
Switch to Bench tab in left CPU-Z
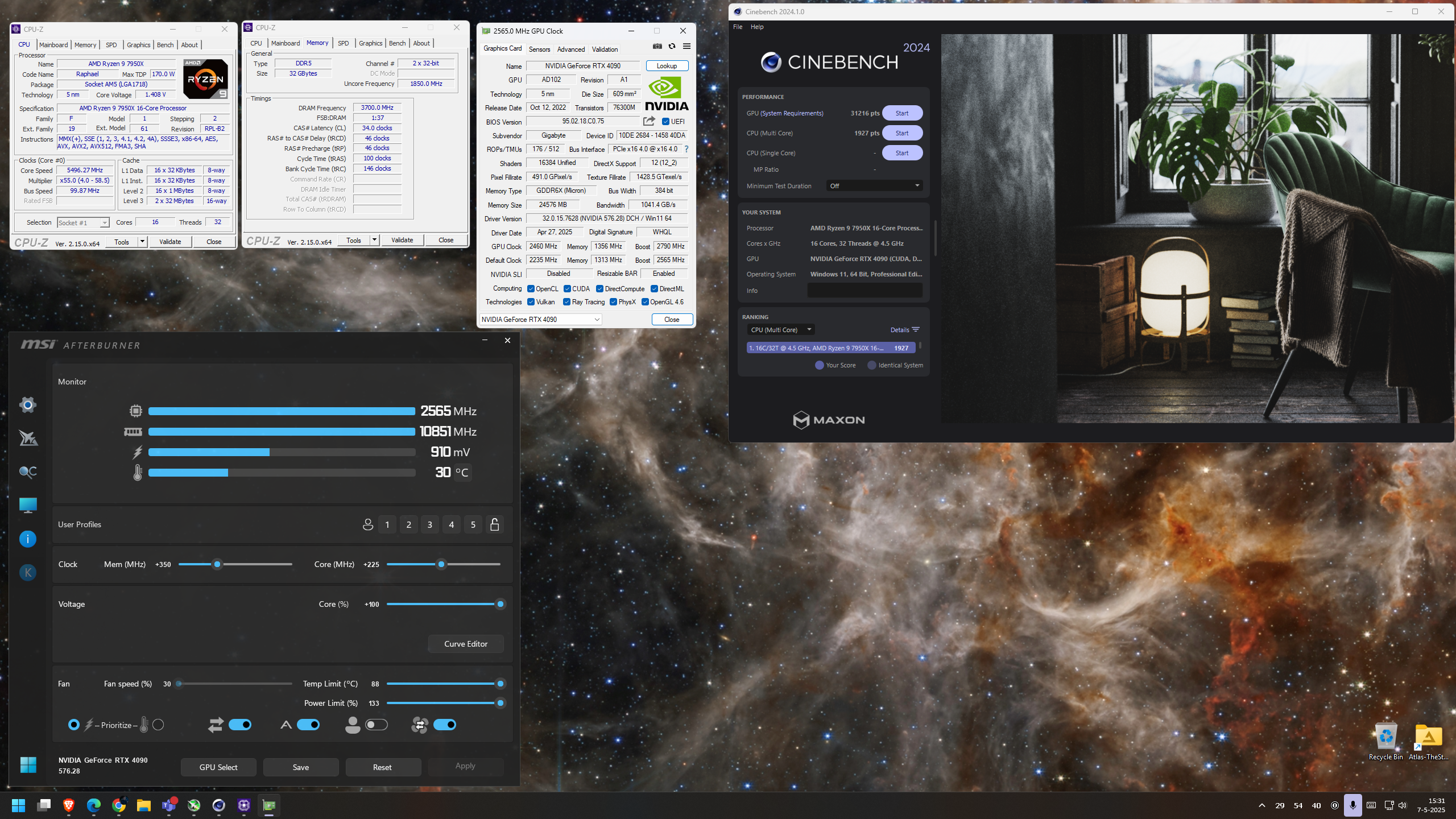click(x=165, y=45)
